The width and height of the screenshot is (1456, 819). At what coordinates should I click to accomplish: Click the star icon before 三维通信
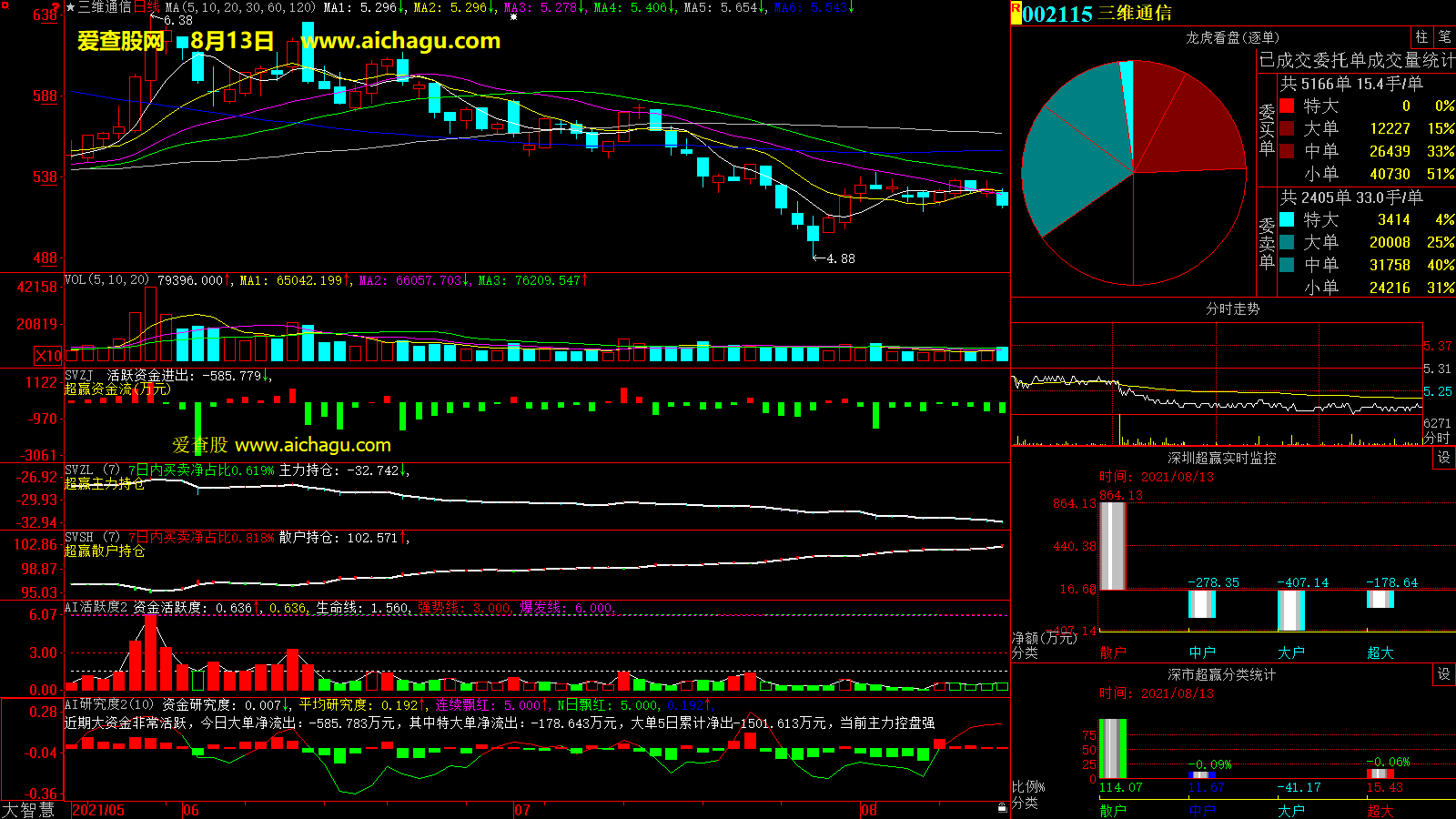(70, 7)
